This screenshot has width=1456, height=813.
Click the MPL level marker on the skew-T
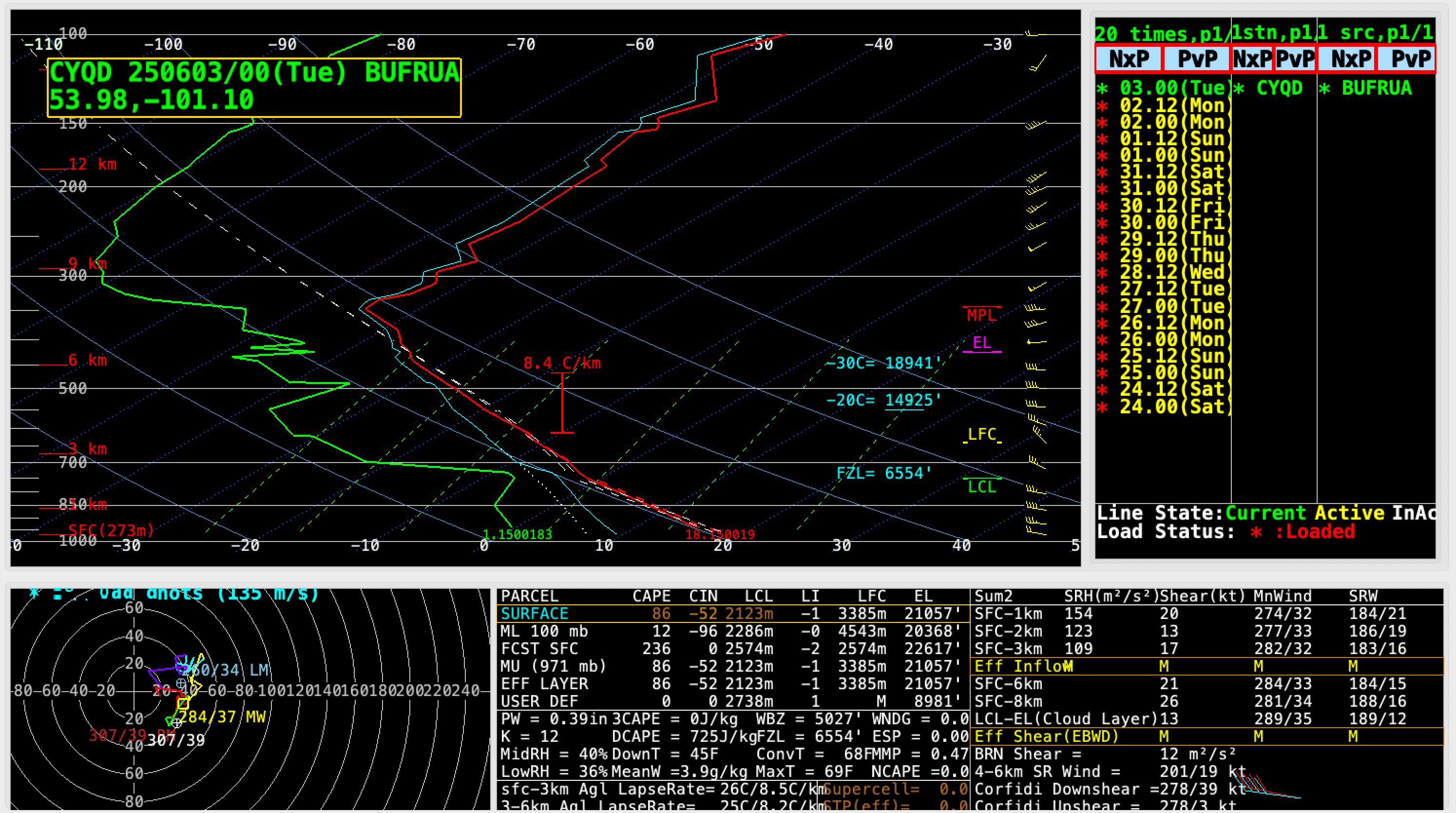[x=982, y=315]
